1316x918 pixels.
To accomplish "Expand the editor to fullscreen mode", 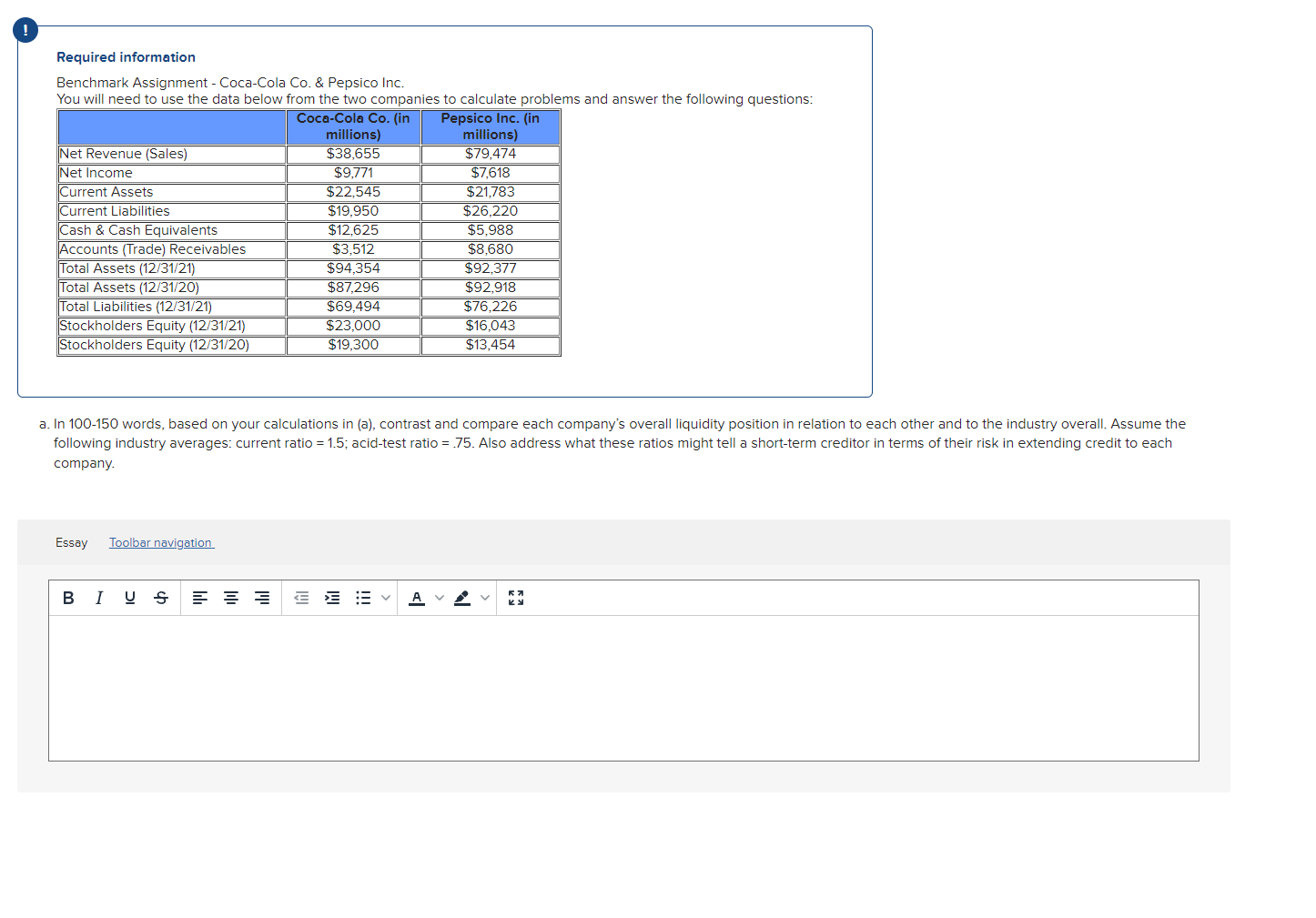I will pyautogui.click(x=516, y=598).
